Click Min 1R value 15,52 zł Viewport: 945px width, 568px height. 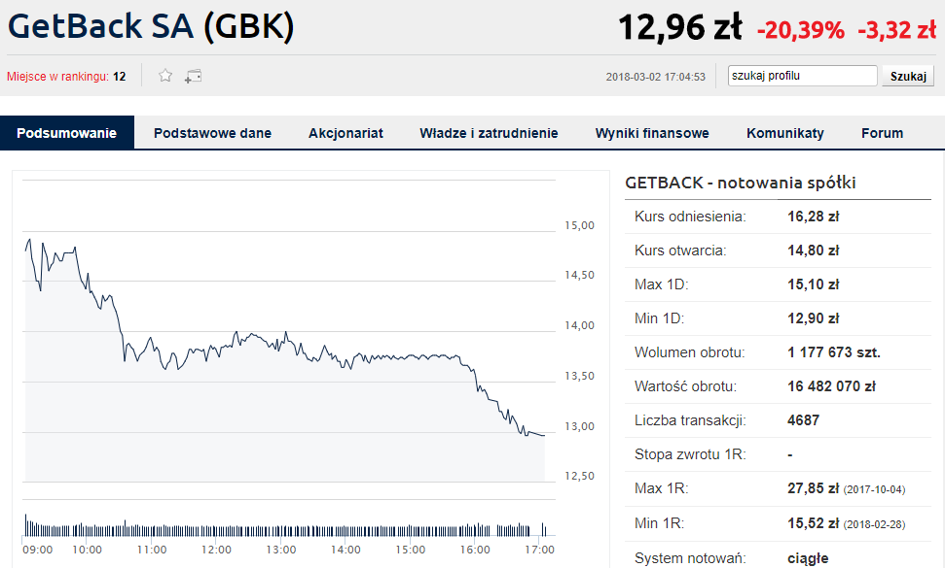(813, 523)
